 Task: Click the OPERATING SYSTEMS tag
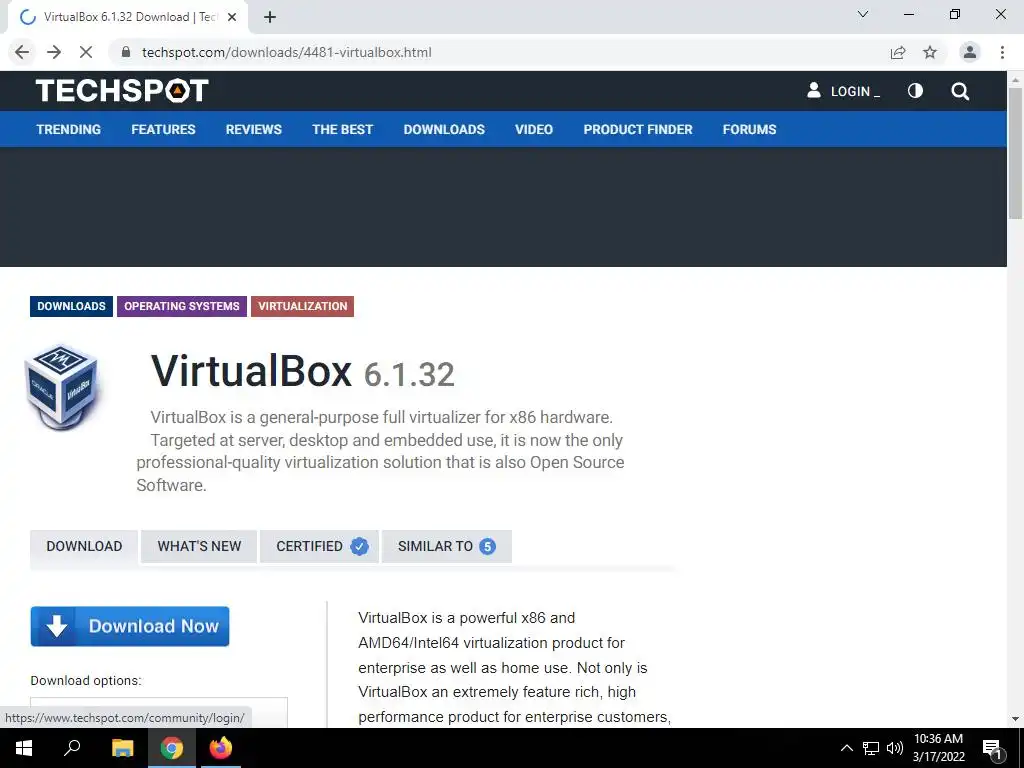point(182,306)
